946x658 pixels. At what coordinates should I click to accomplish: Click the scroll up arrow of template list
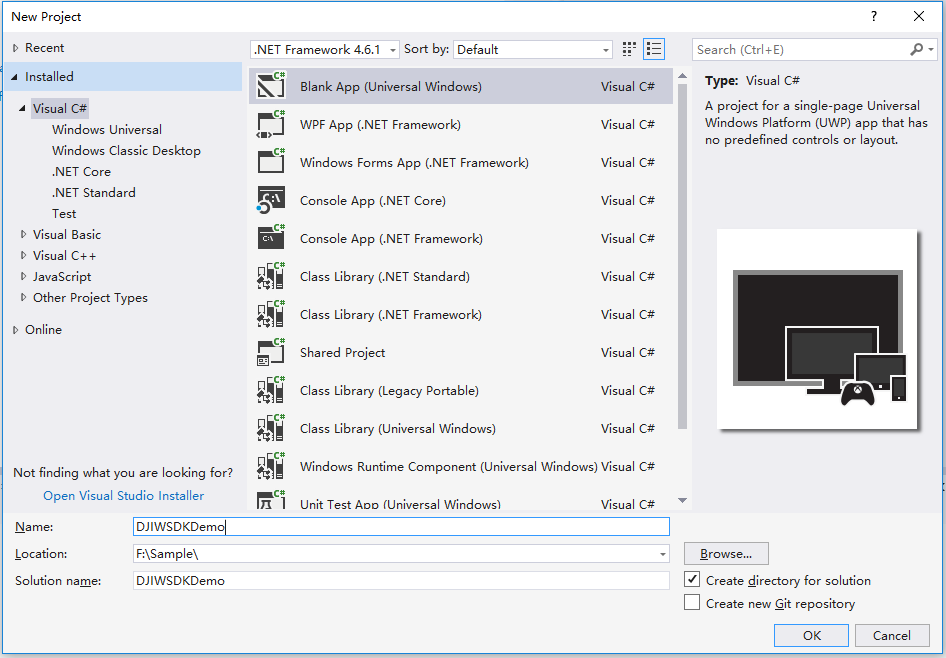pos(682,76)
